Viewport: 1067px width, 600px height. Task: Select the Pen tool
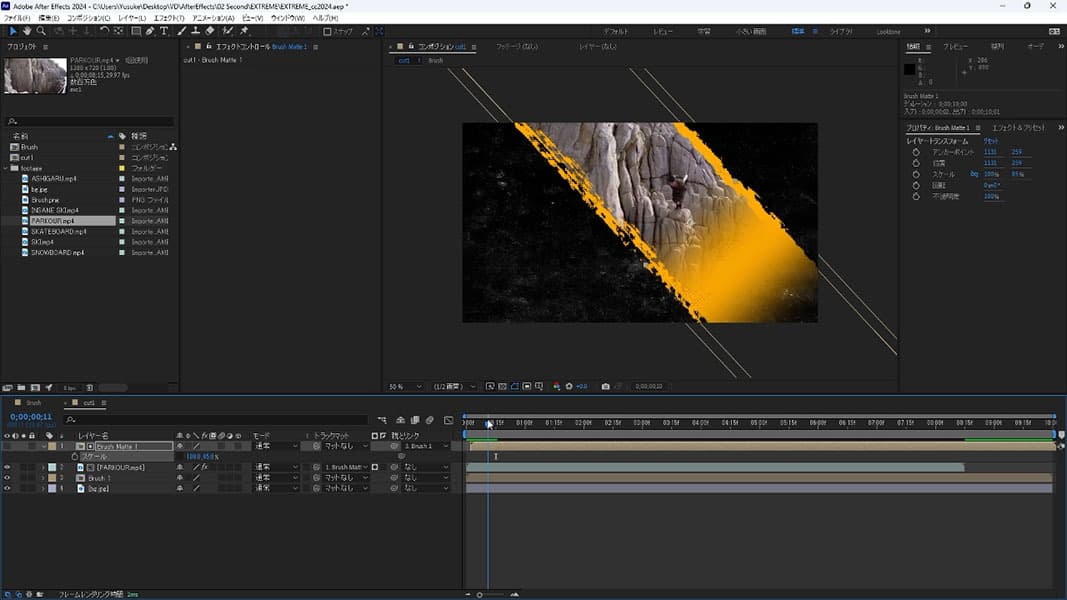coord(151,31)
